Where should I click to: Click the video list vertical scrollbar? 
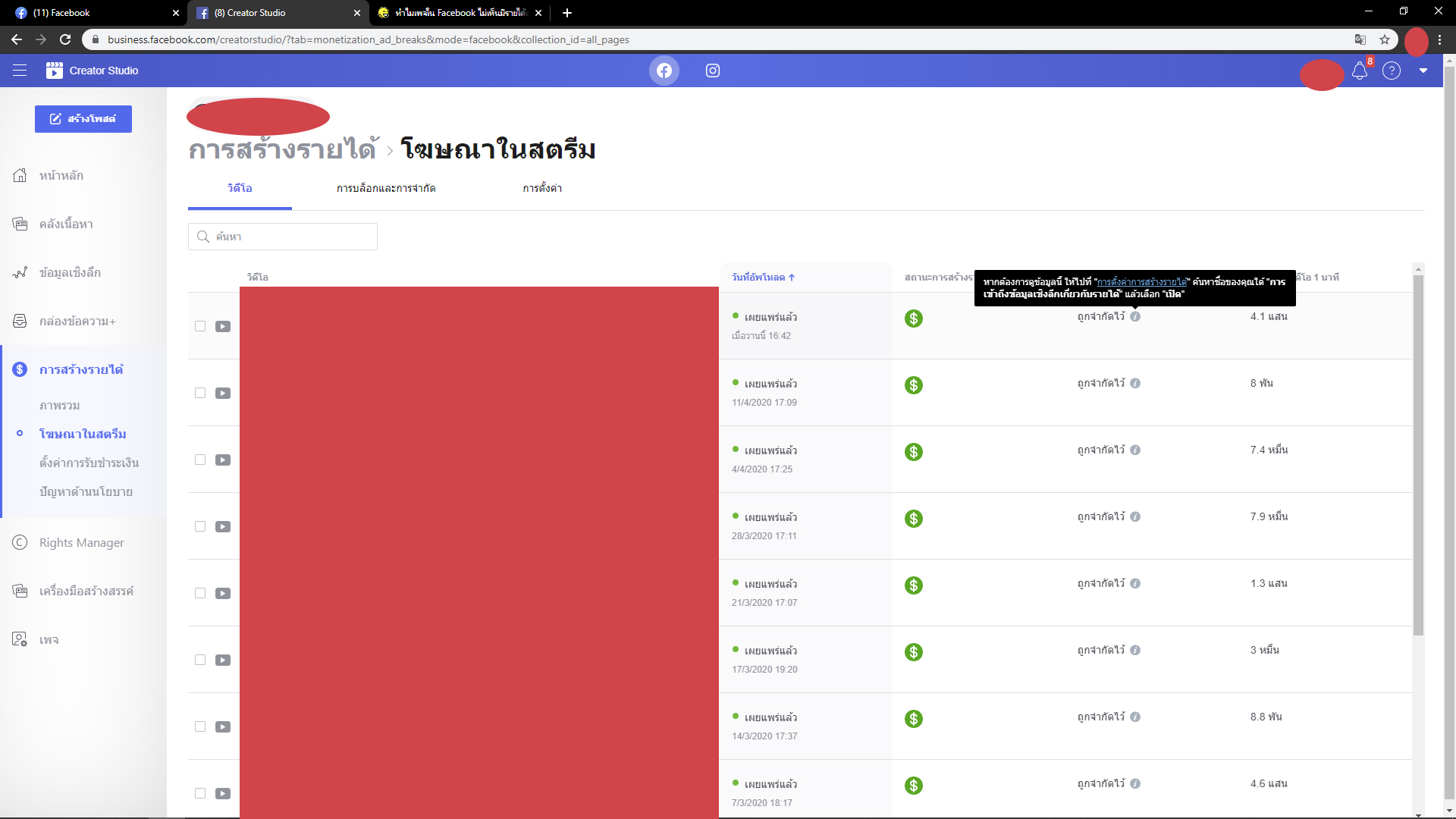coord(1418,455)
